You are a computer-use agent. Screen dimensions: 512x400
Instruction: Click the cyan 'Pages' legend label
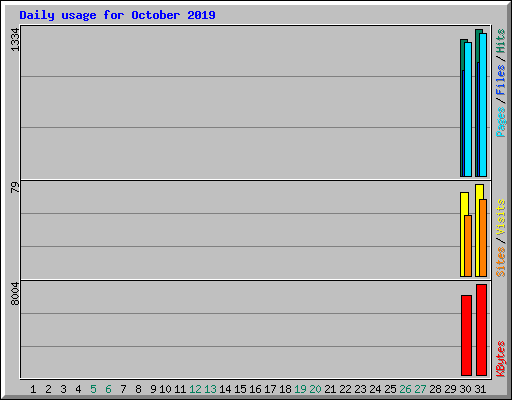pyautogui.click(x=500, y=122)
